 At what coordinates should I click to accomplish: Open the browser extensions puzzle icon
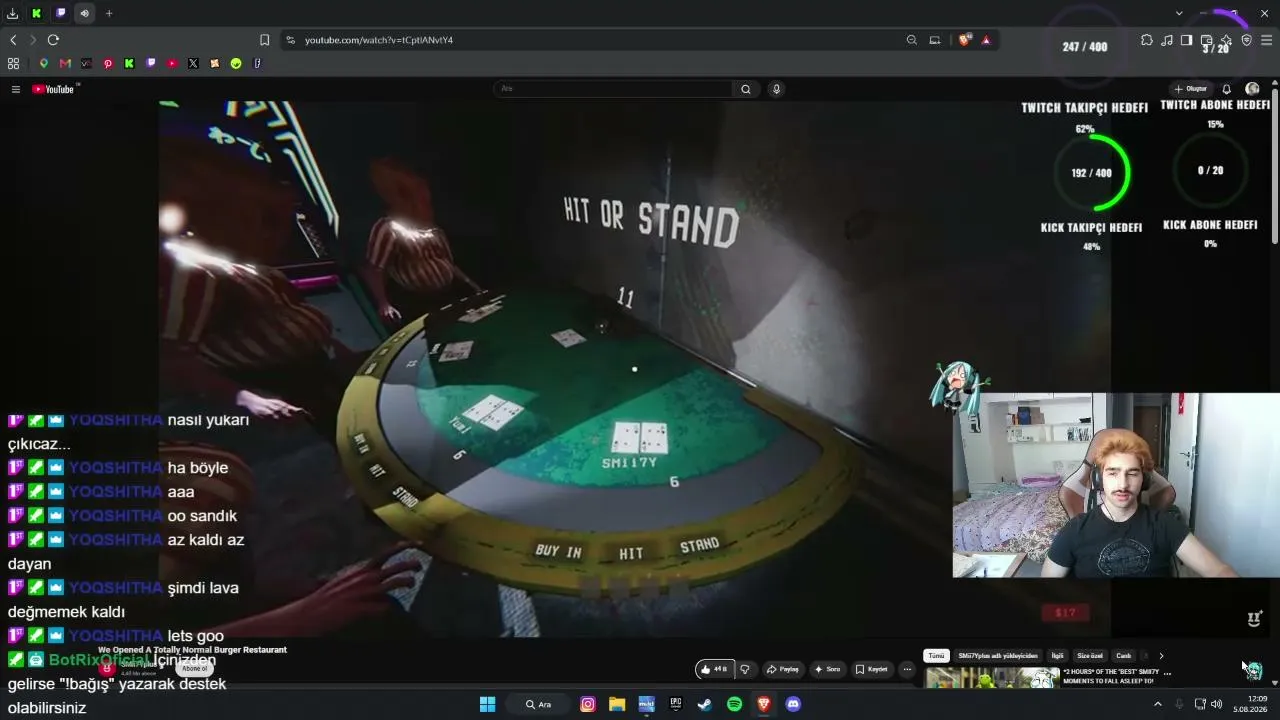pos(1147,40)
